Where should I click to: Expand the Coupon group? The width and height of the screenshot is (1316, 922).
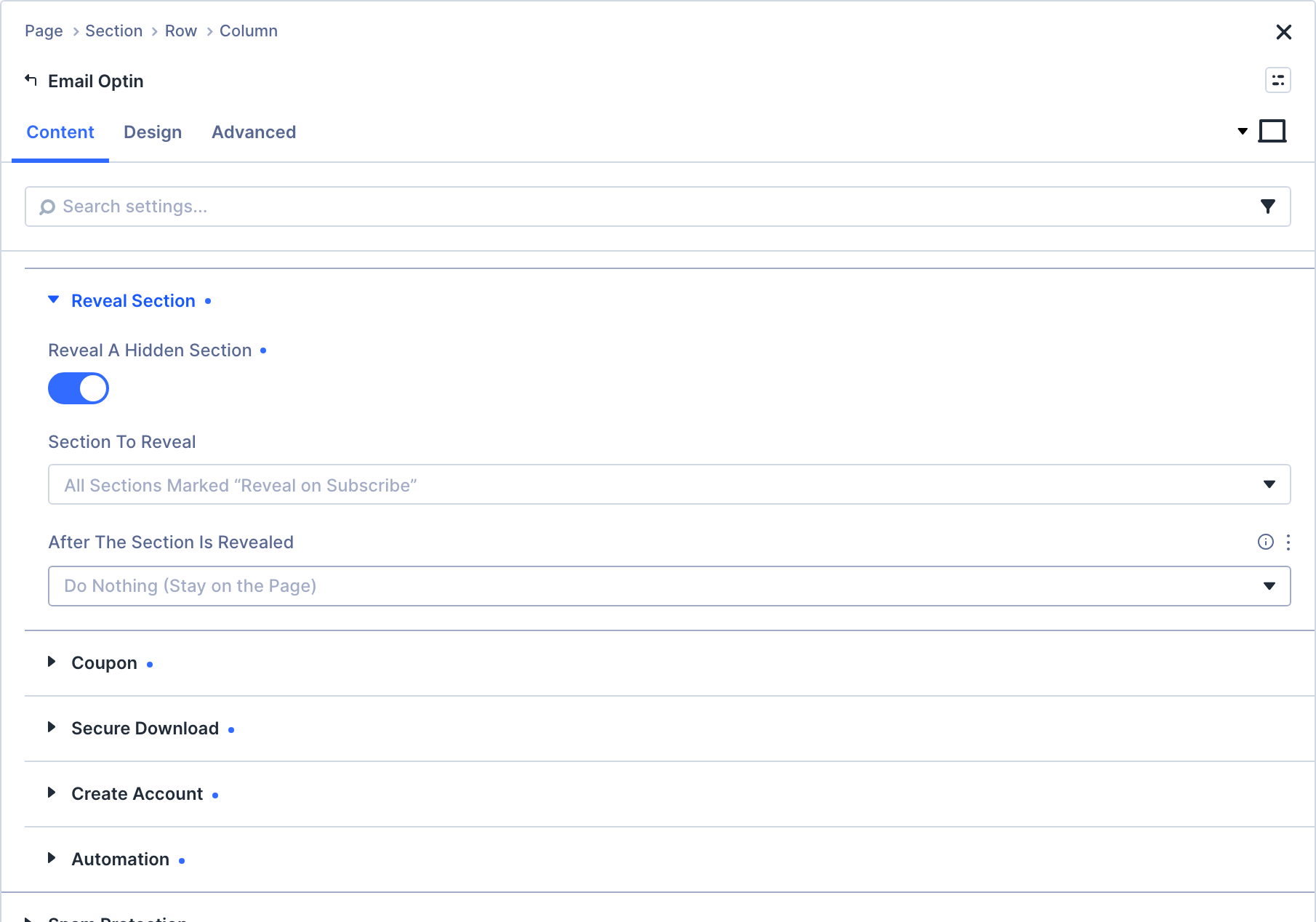(x=104, y=663)
